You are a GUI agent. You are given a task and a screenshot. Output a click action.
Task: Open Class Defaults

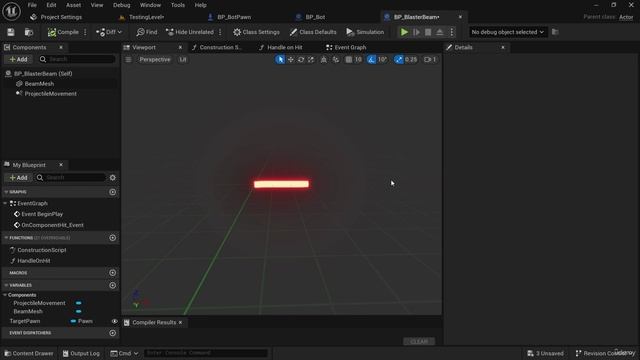313,32
